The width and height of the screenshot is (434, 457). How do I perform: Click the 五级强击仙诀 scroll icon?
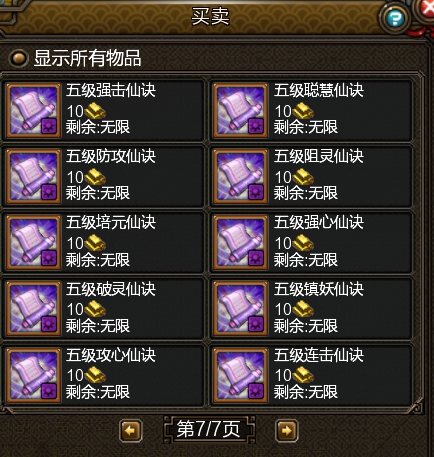click(x=33, y=110)
